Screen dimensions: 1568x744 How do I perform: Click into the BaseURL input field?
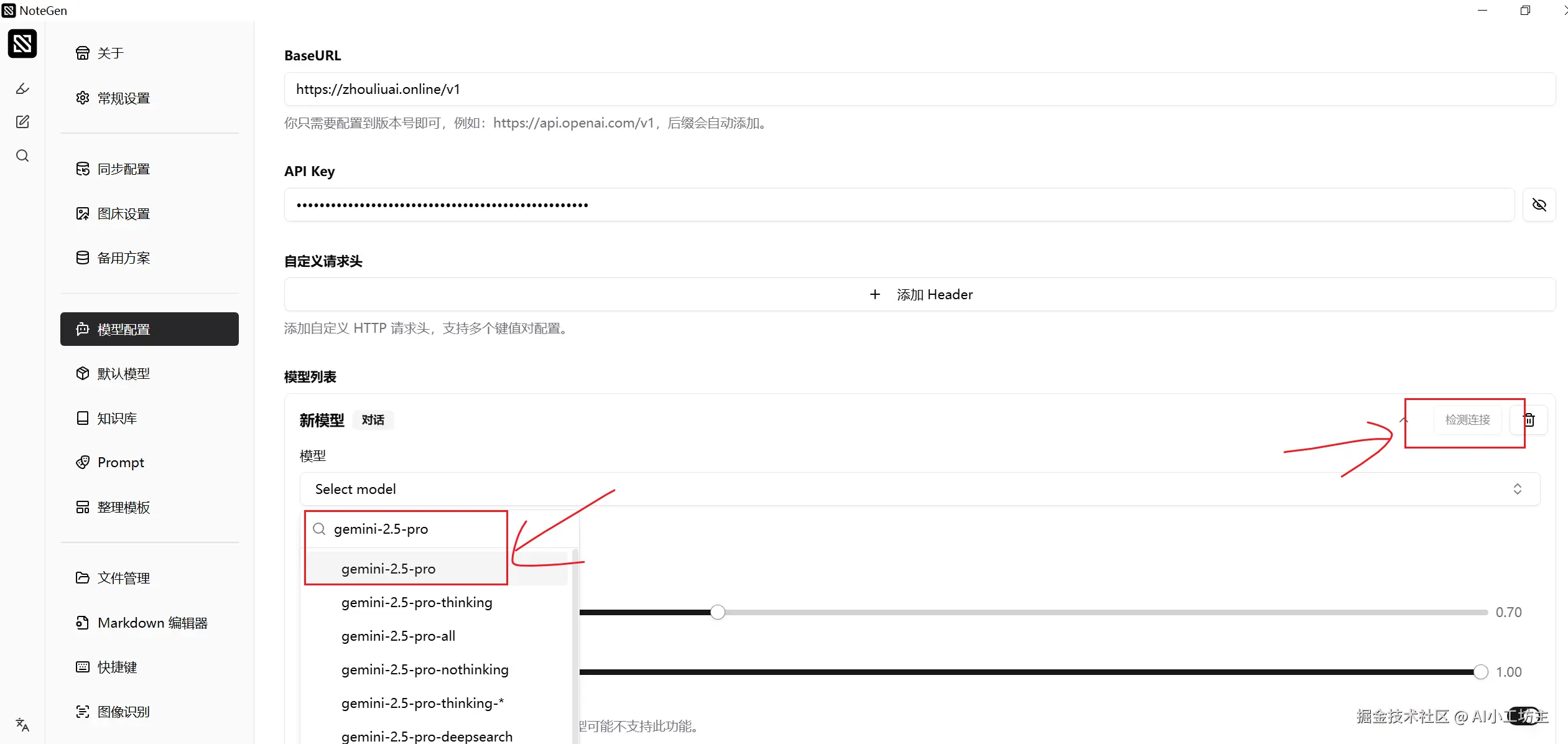tap(919, 89)
